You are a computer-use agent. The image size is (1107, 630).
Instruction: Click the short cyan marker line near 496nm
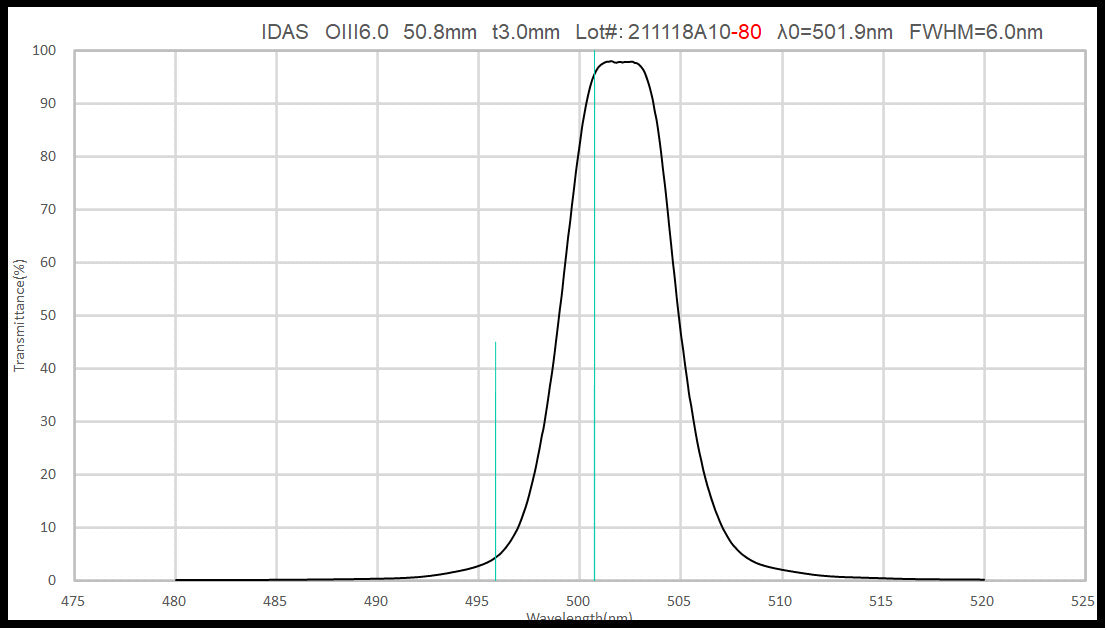pyautogui.click(x=496, y=460)
